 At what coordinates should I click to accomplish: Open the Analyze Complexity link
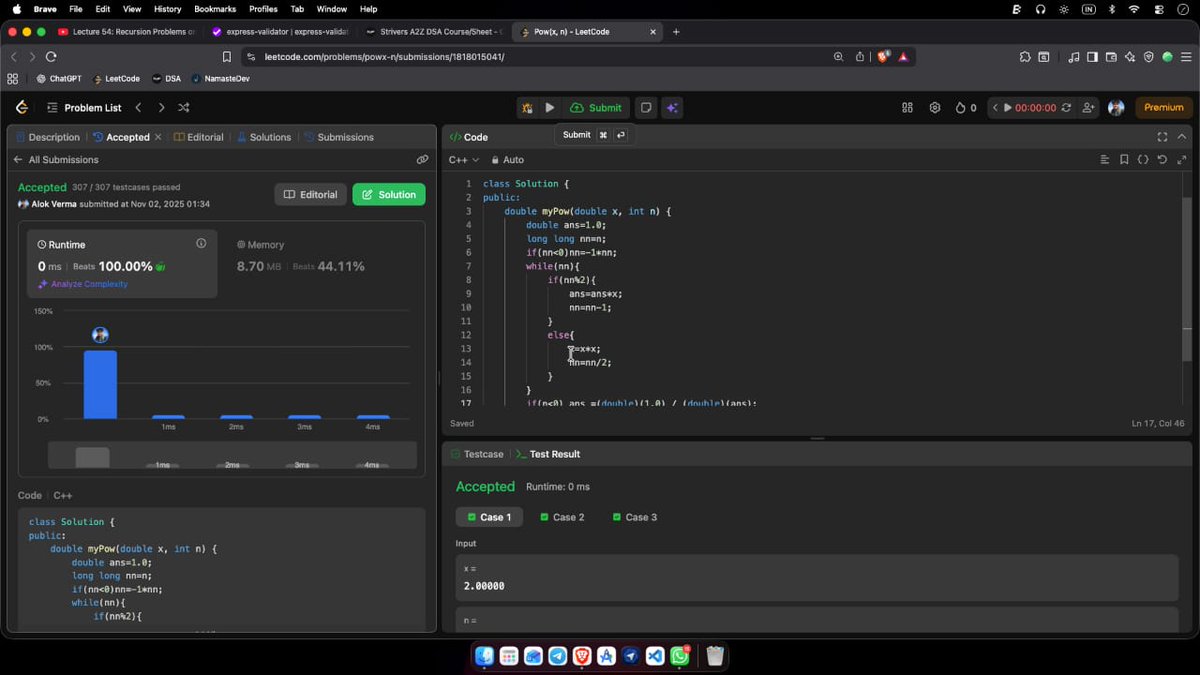[83, 284]
